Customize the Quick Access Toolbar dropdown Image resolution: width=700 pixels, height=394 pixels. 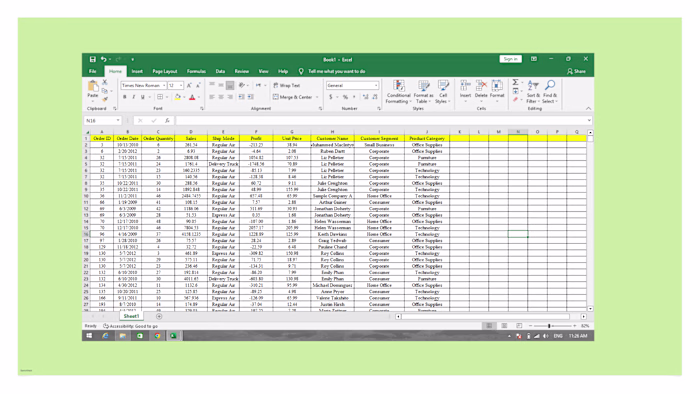pyautogui.click(x=133, y=59)
